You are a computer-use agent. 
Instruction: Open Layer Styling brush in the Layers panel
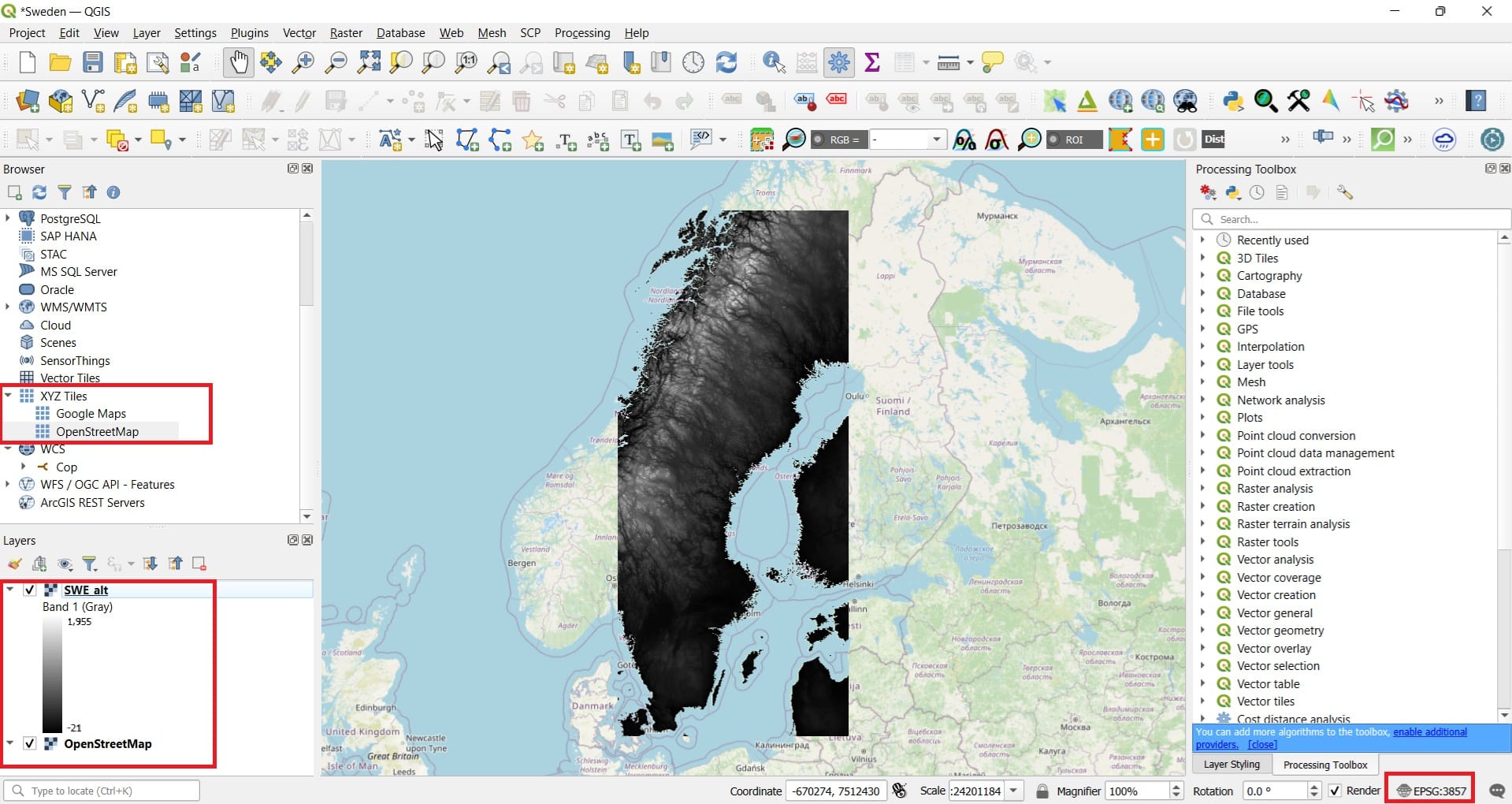14,564
